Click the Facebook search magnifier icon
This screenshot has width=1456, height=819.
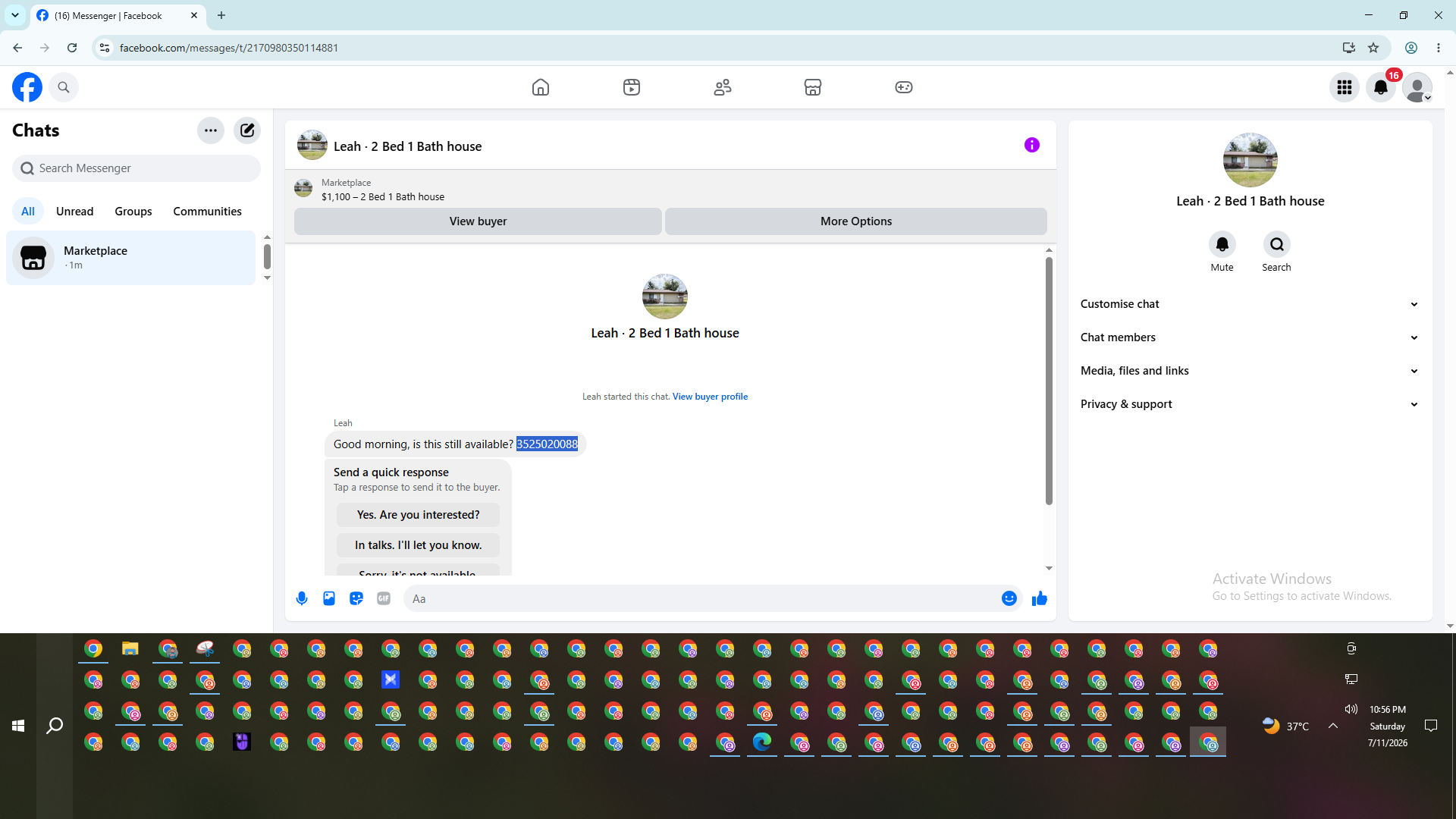tap(64, 87)
